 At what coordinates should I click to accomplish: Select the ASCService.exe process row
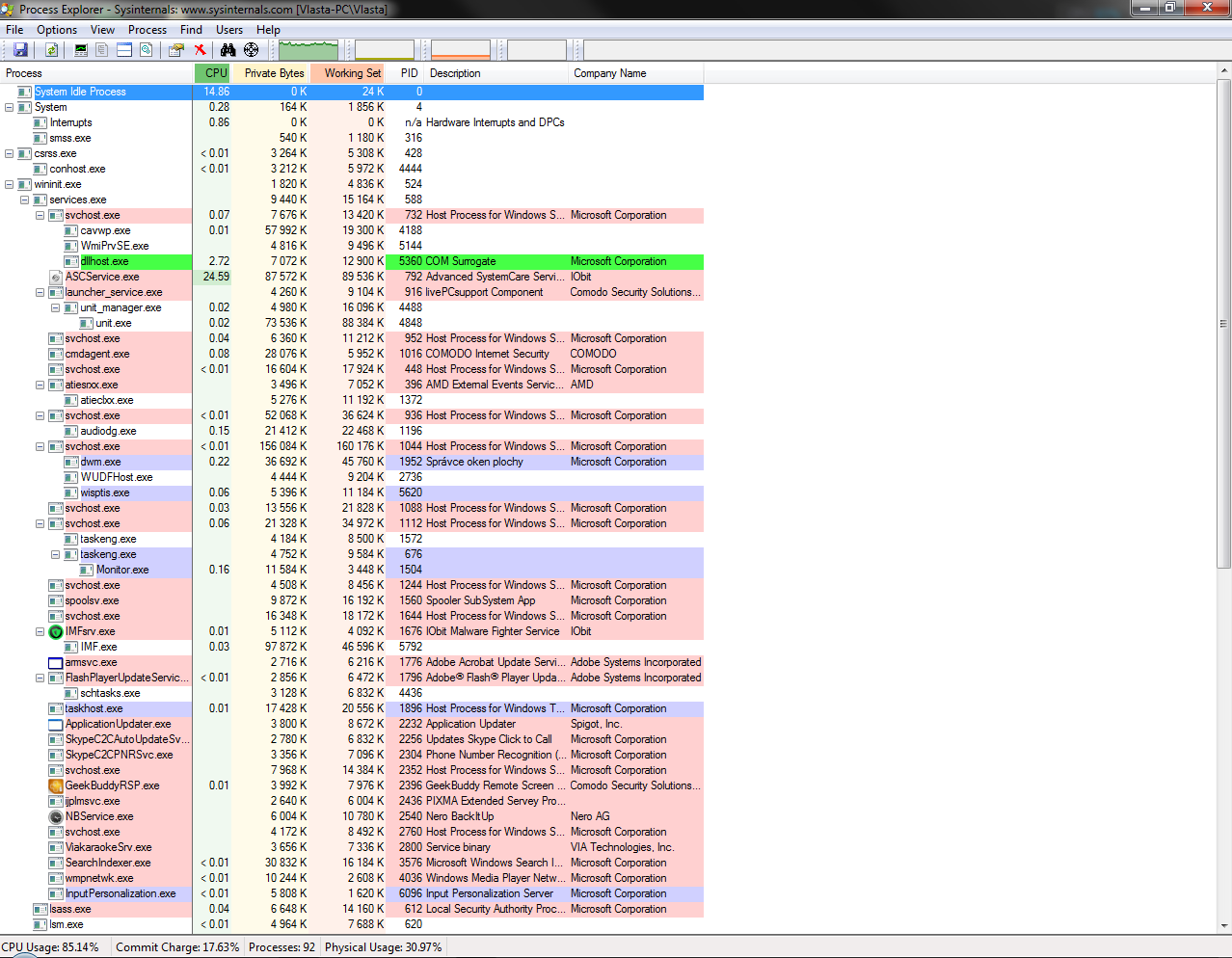point(102,278)
